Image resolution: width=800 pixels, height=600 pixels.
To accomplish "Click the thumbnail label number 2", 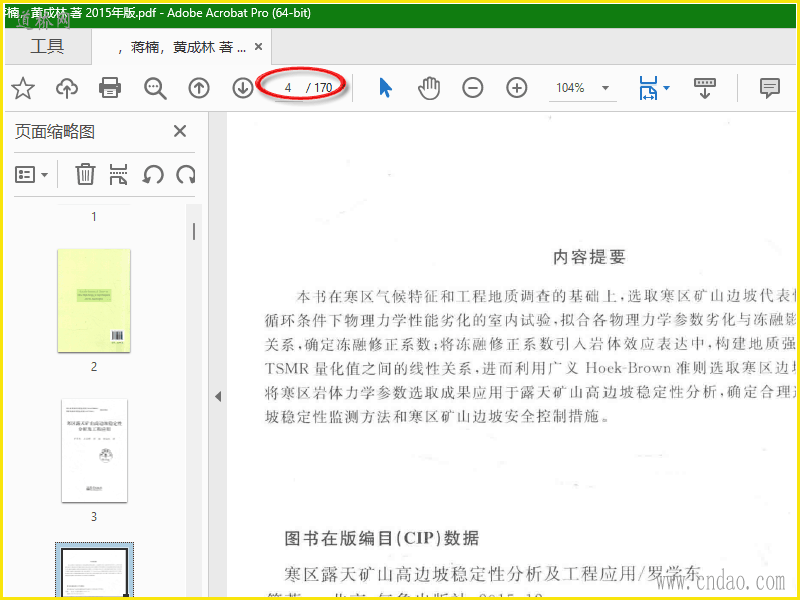I will (94, 366).
